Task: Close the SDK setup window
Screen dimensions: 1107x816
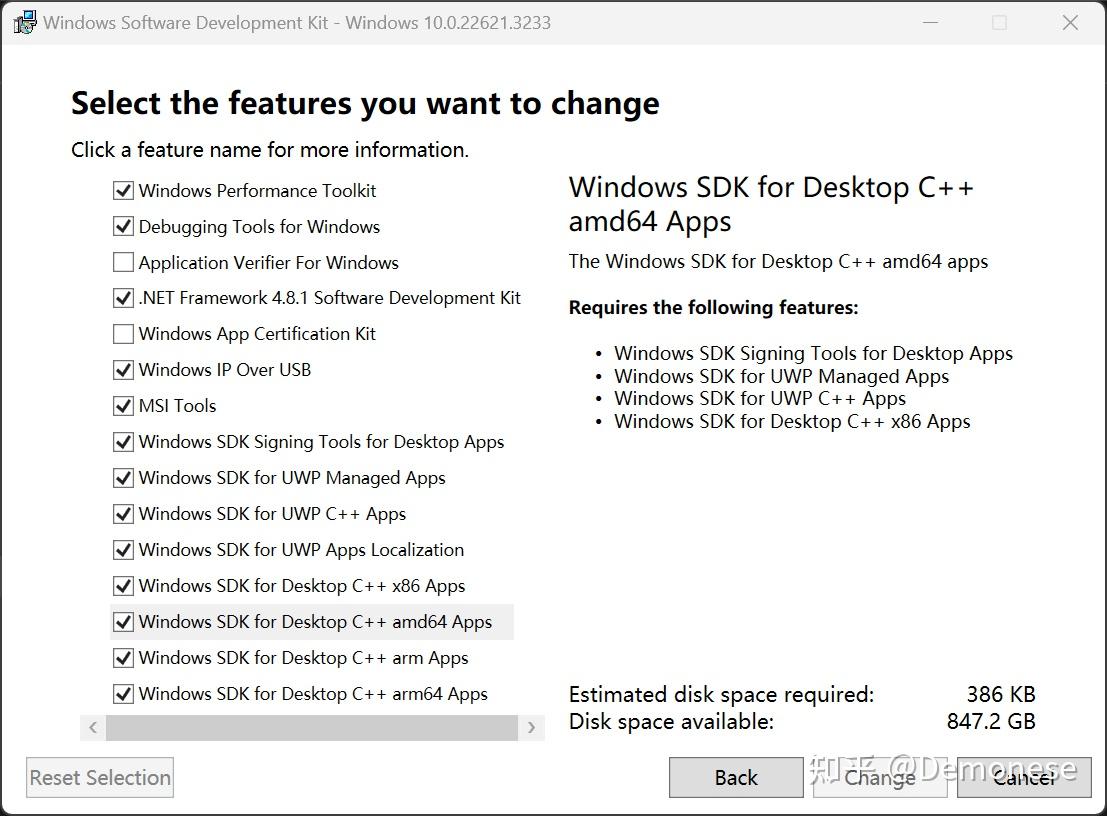Action: [1070, 22]
